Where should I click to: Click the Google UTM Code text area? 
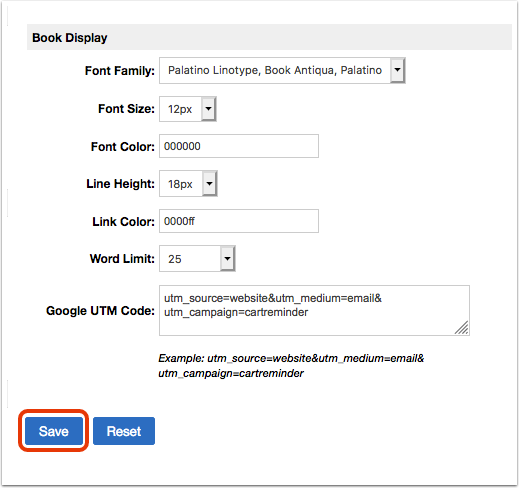coord(314,310)
